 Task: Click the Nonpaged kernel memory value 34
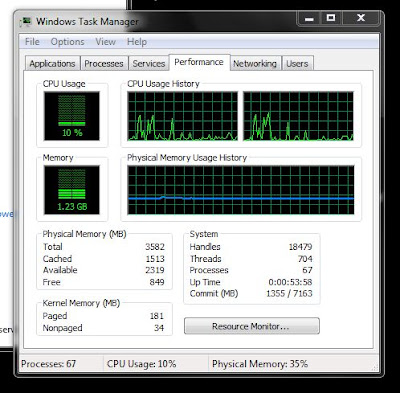click(159, 328)
